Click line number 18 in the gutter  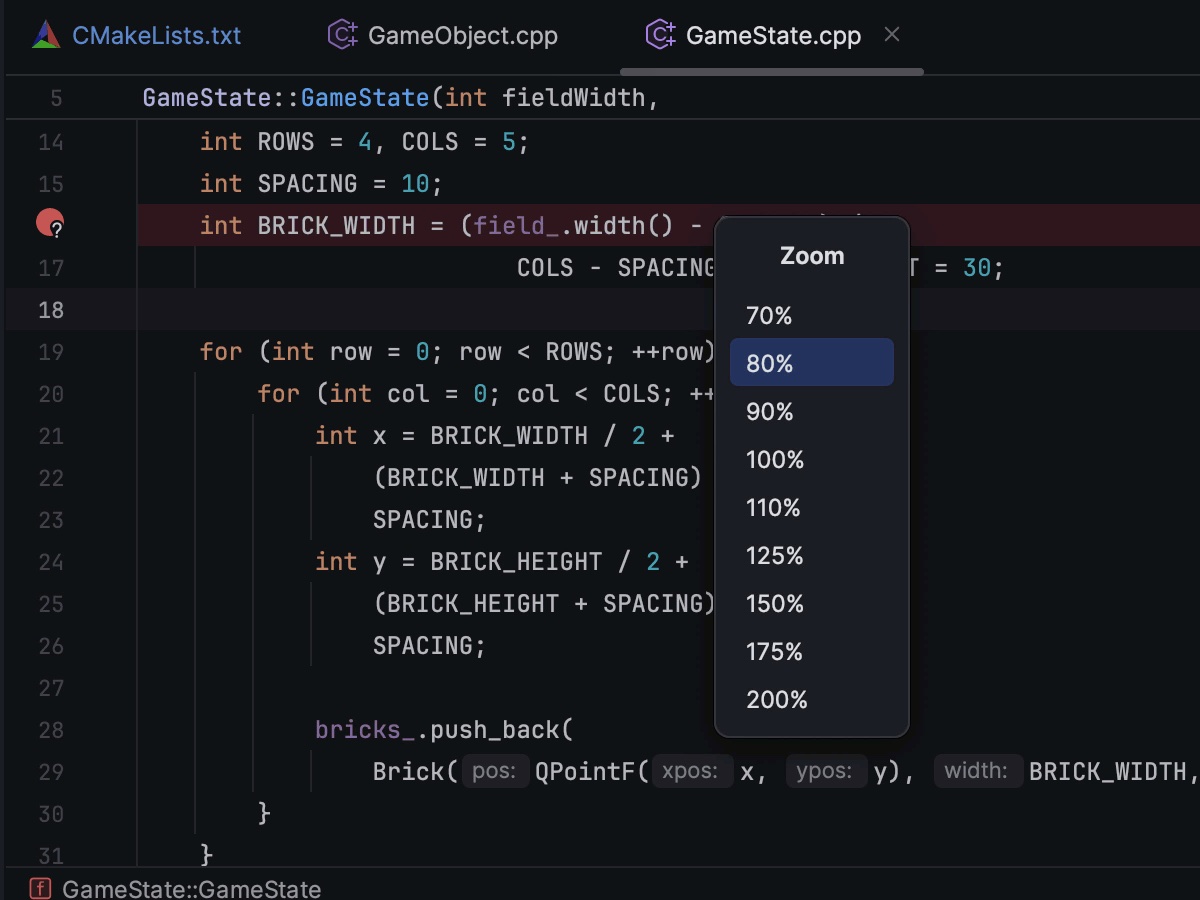51,310
